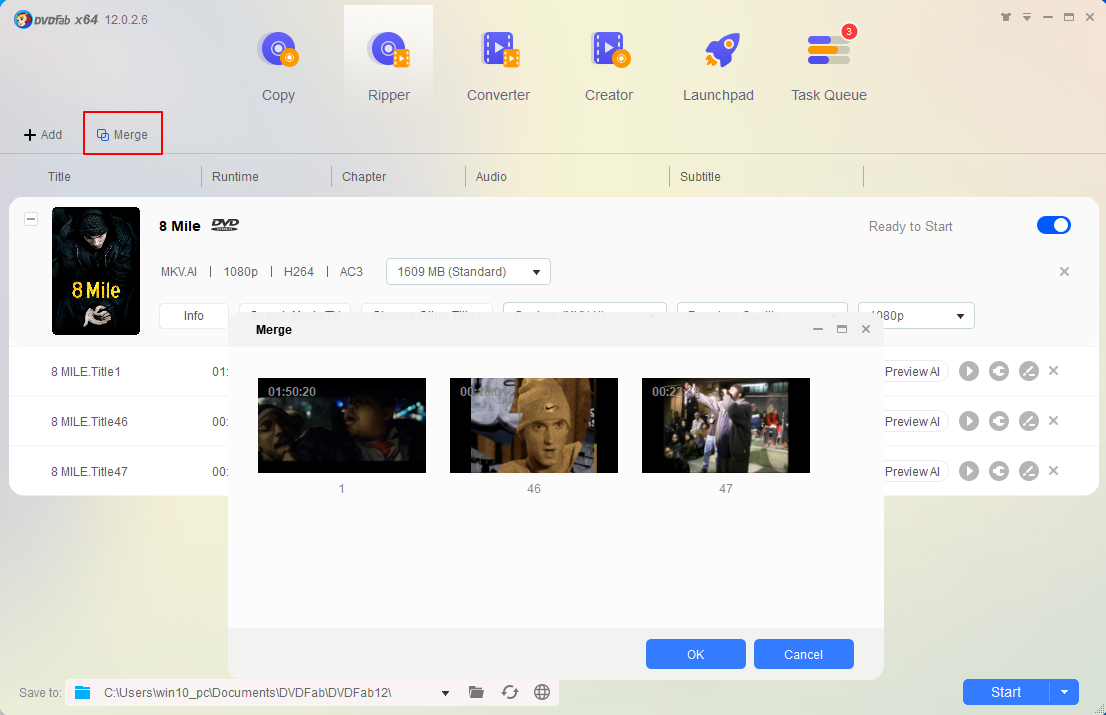Open video edit icon for 8 MILE.Title1
This screenshot has height=715, width=1106.
click(x=1029, y=371)
